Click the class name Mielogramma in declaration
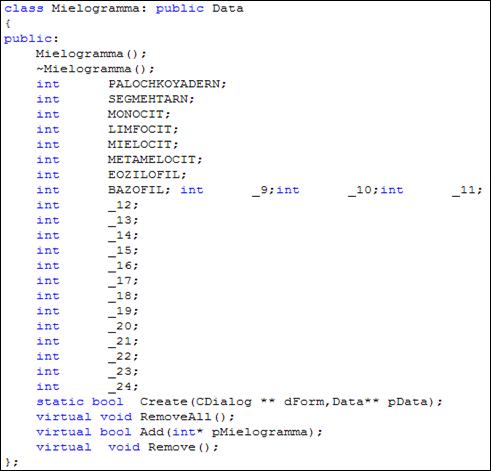 (x=95, y=9)
